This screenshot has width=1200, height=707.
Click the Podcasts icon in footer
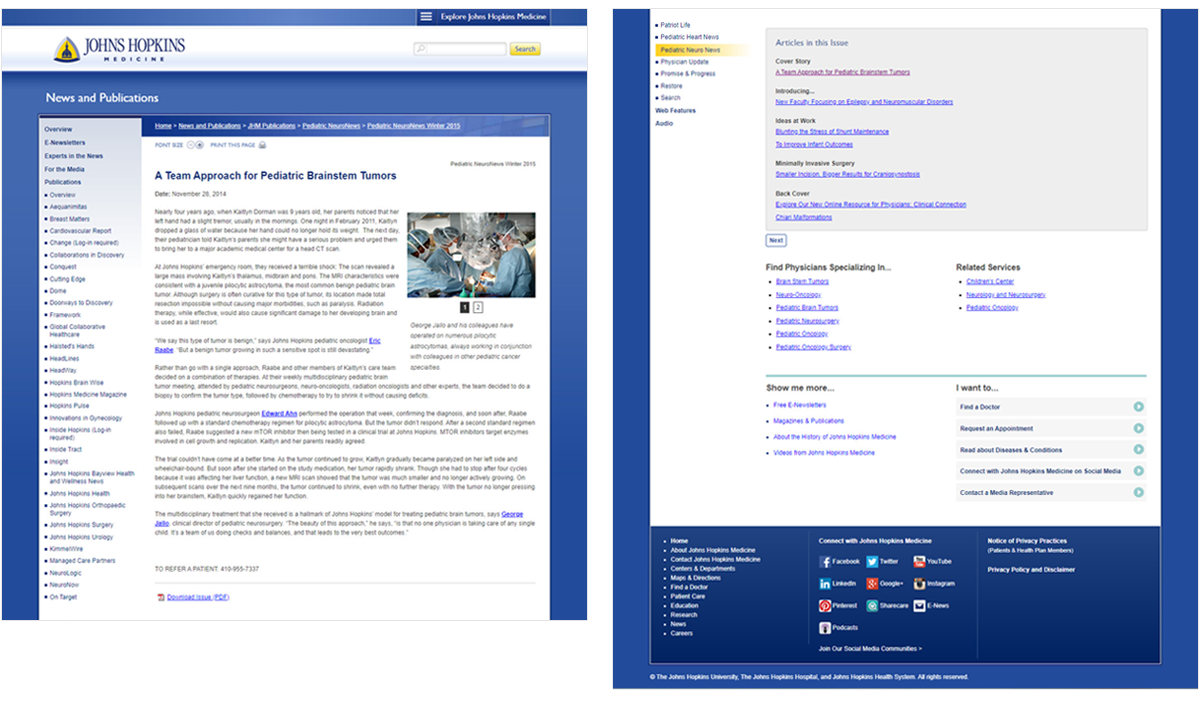pos(825,628)
